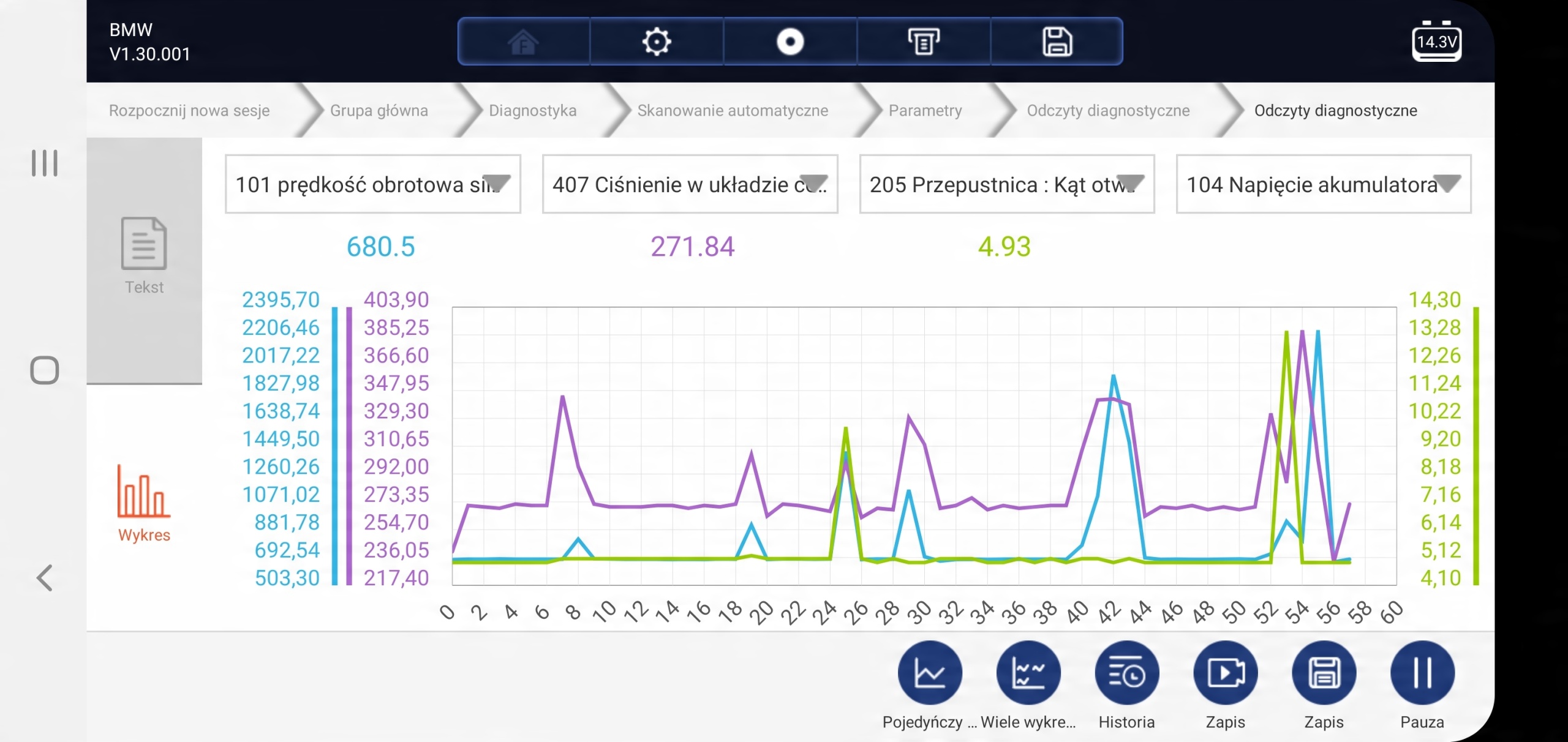Tap the print icon in toolbar
Screen dimensions: 1568x742
pos(923,42)
